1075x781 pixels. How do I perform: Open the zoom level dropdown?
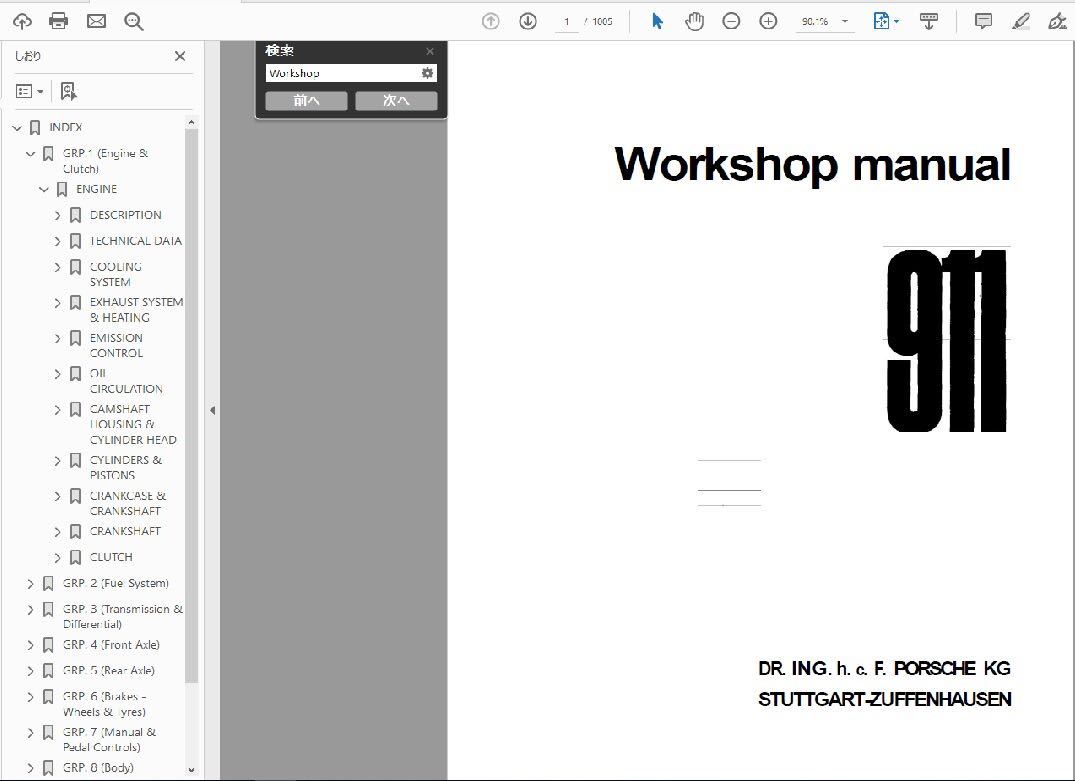pyautogui.click(x=845, y=21)
